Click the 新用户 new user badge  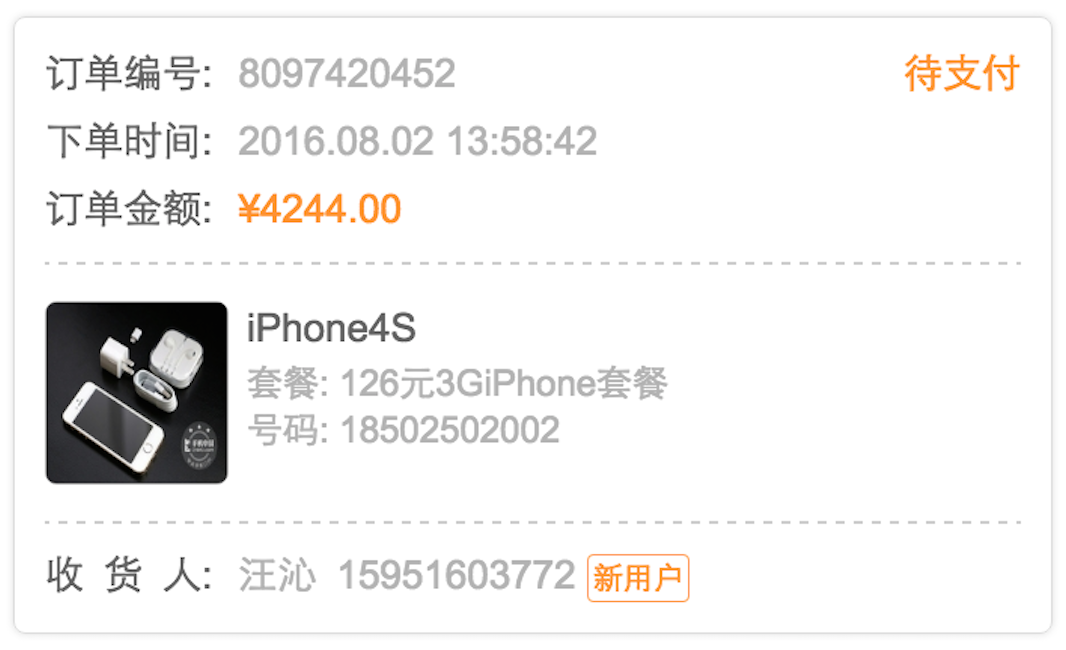(638, 579)
